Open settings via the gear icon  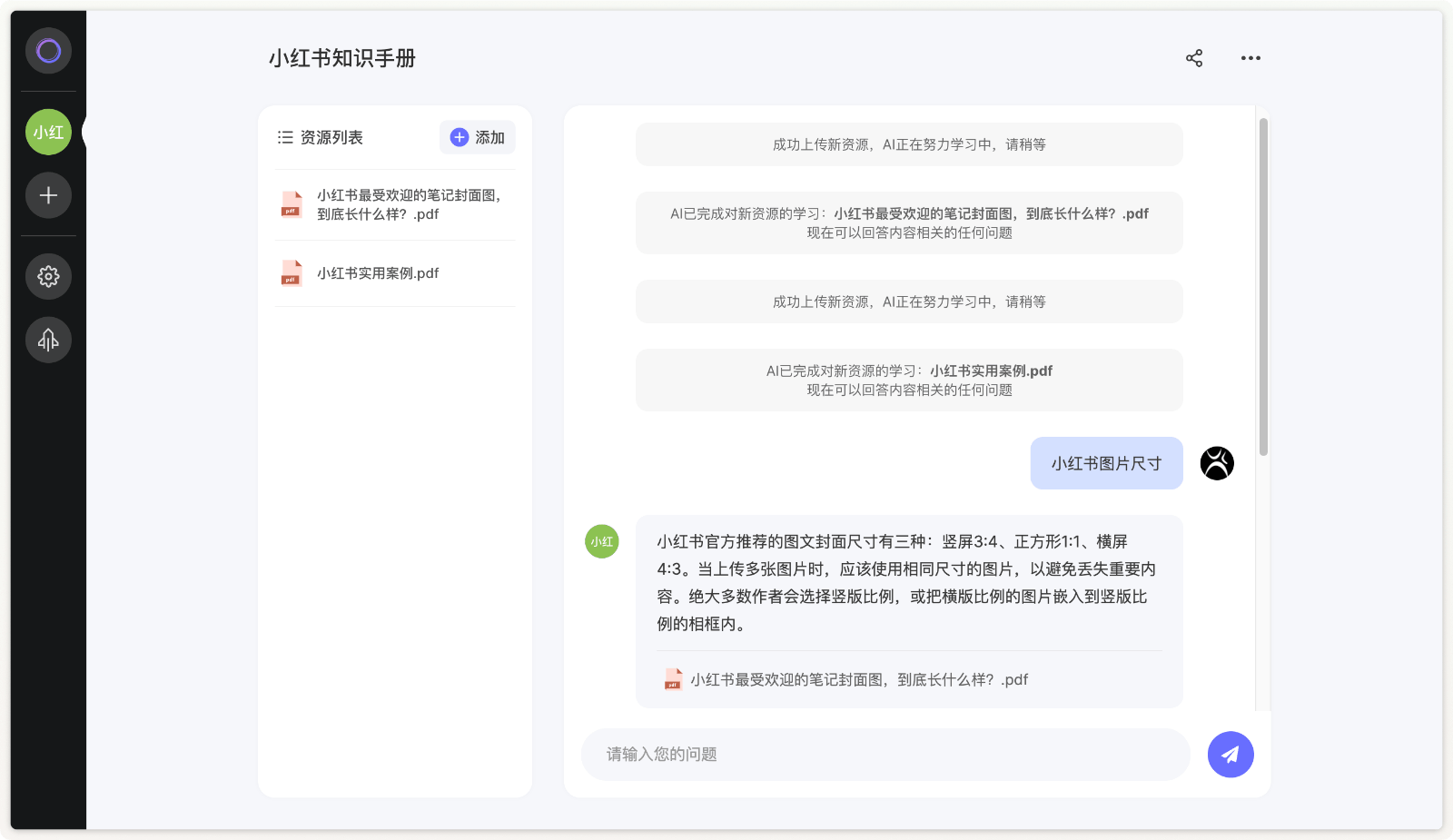tap(48, 276)
